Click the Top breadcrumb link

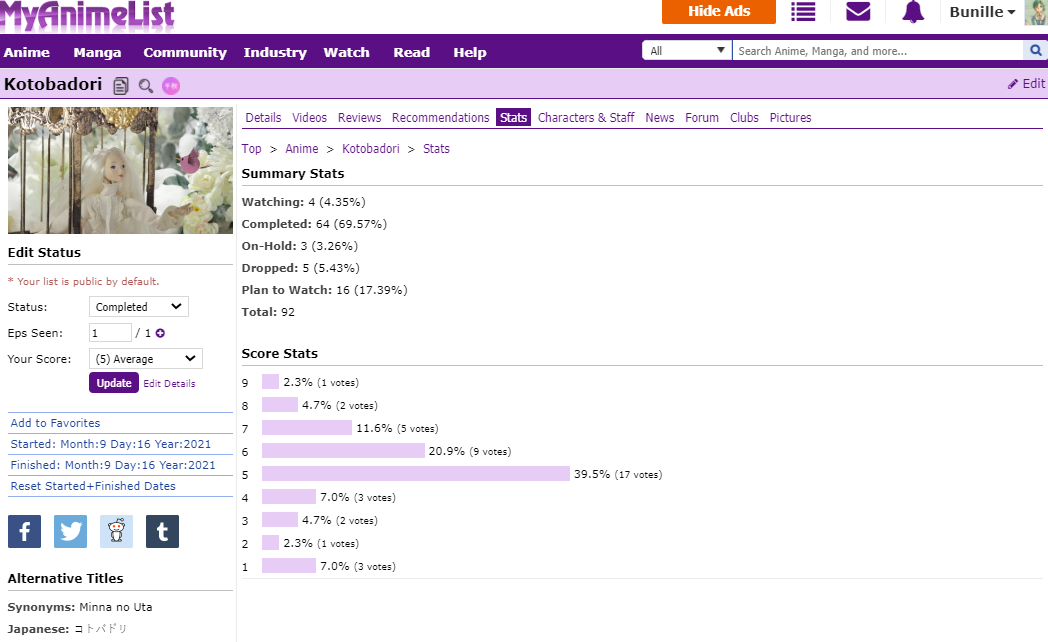coord(251,149)
